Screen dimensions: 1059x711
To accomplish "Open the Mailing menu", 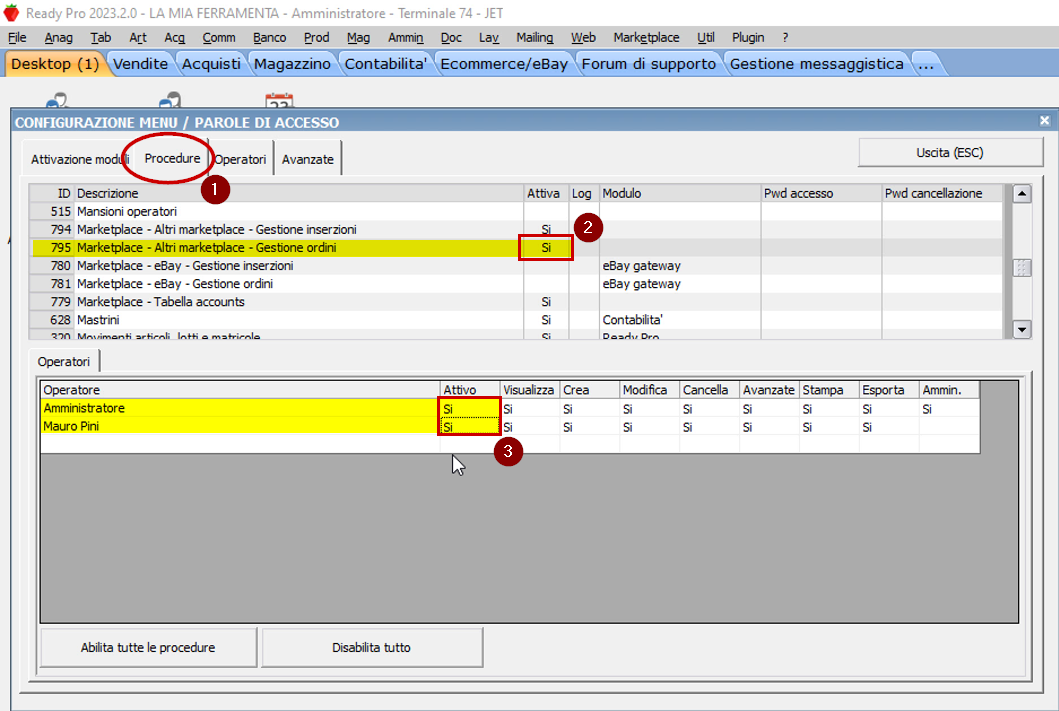I will tap(534, 38).
